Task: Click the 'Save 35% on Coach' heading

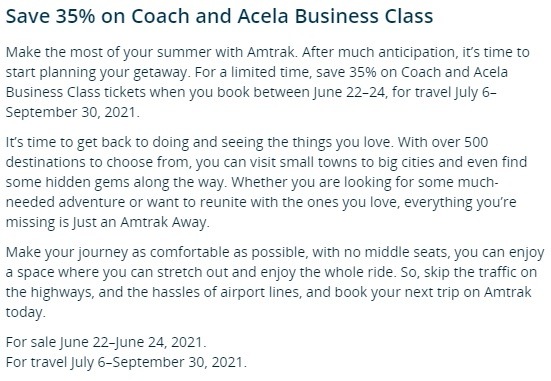Action: pos(219,16)
